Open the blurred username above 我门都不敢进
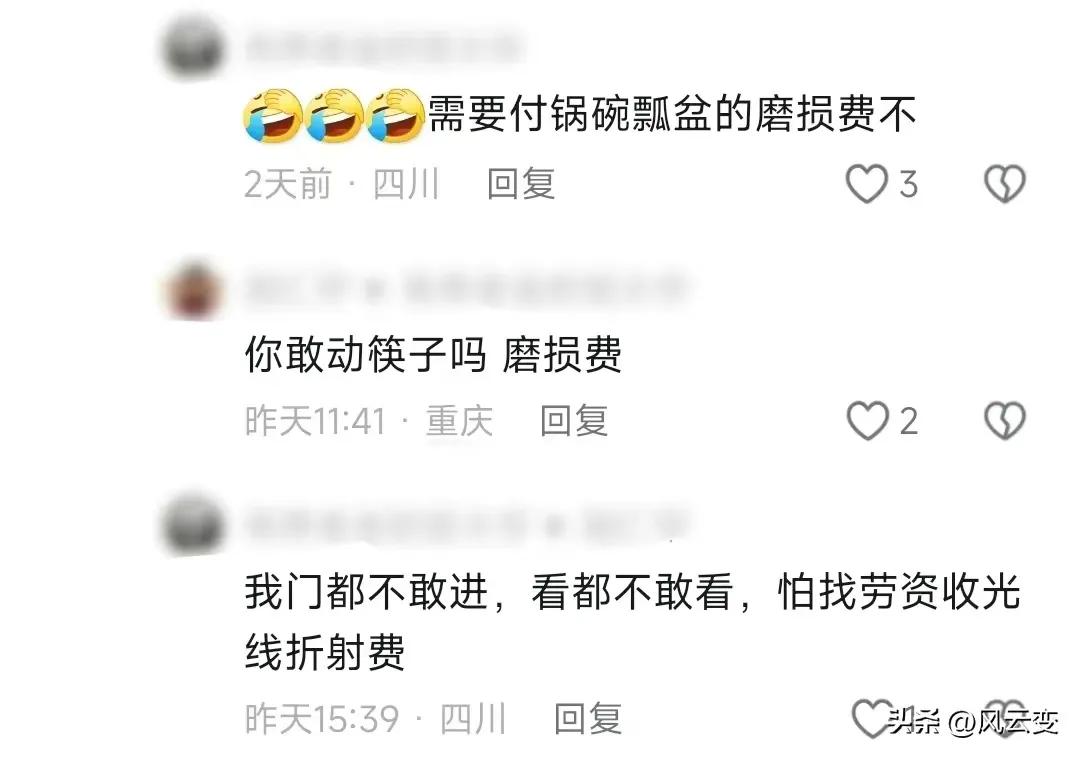 466,525
